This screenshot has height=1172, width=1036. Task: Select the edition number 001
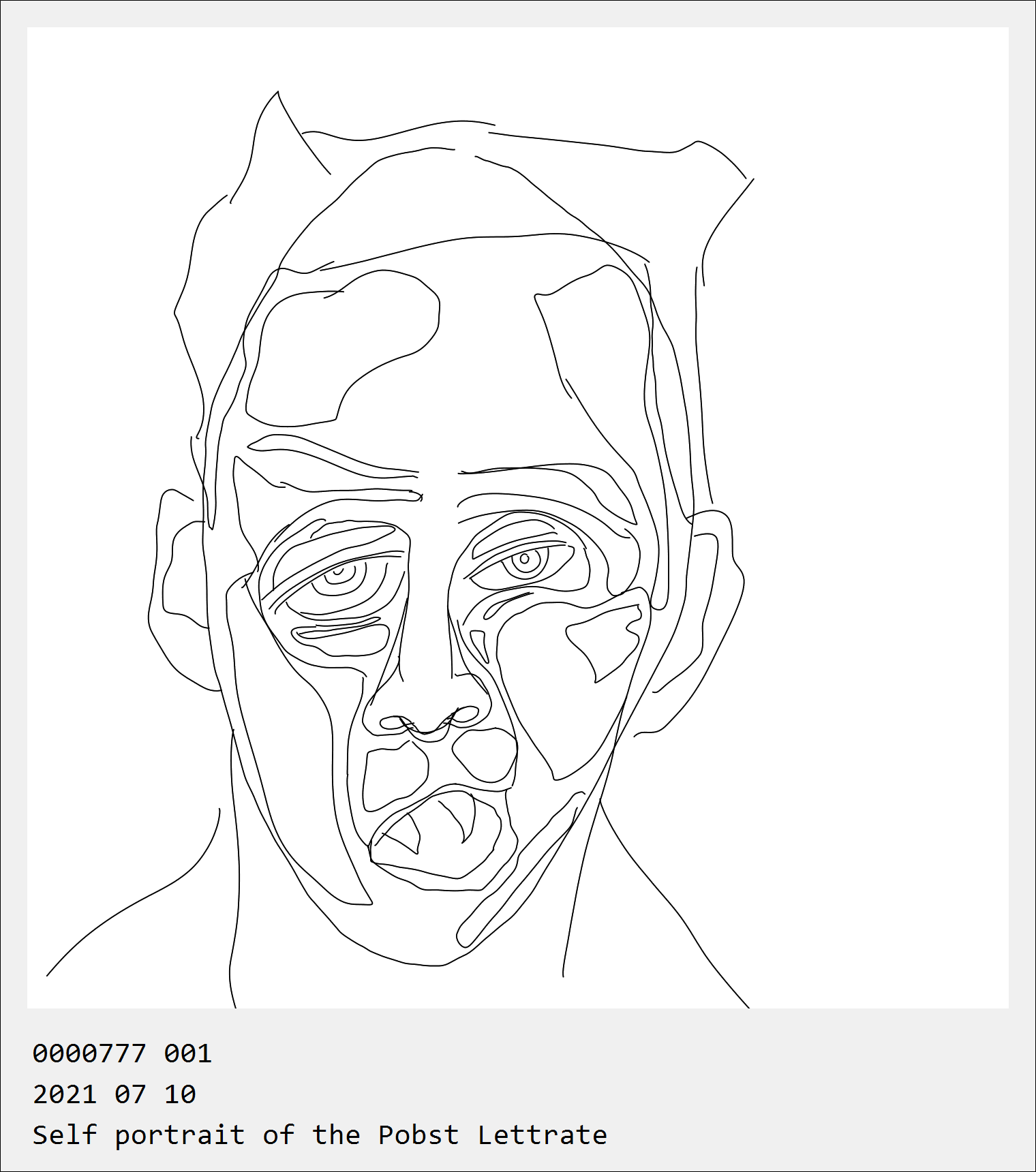[x=188, y=1053]
